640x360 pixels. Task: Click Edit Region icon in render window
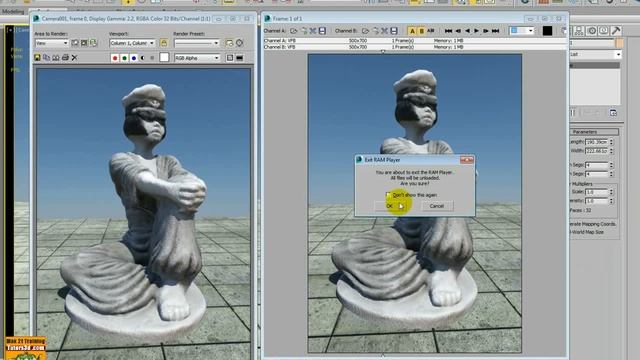[75, 43]
